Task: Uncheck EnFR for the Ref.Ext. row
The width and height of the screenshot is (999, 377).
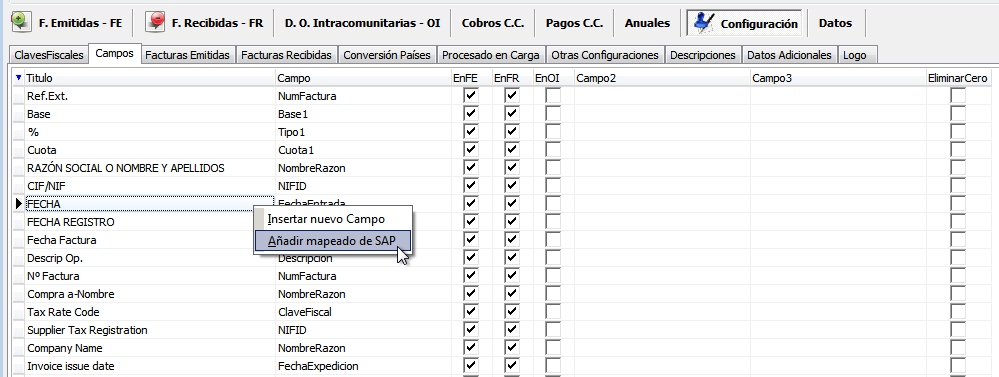Action: click(x=512, y=96)
